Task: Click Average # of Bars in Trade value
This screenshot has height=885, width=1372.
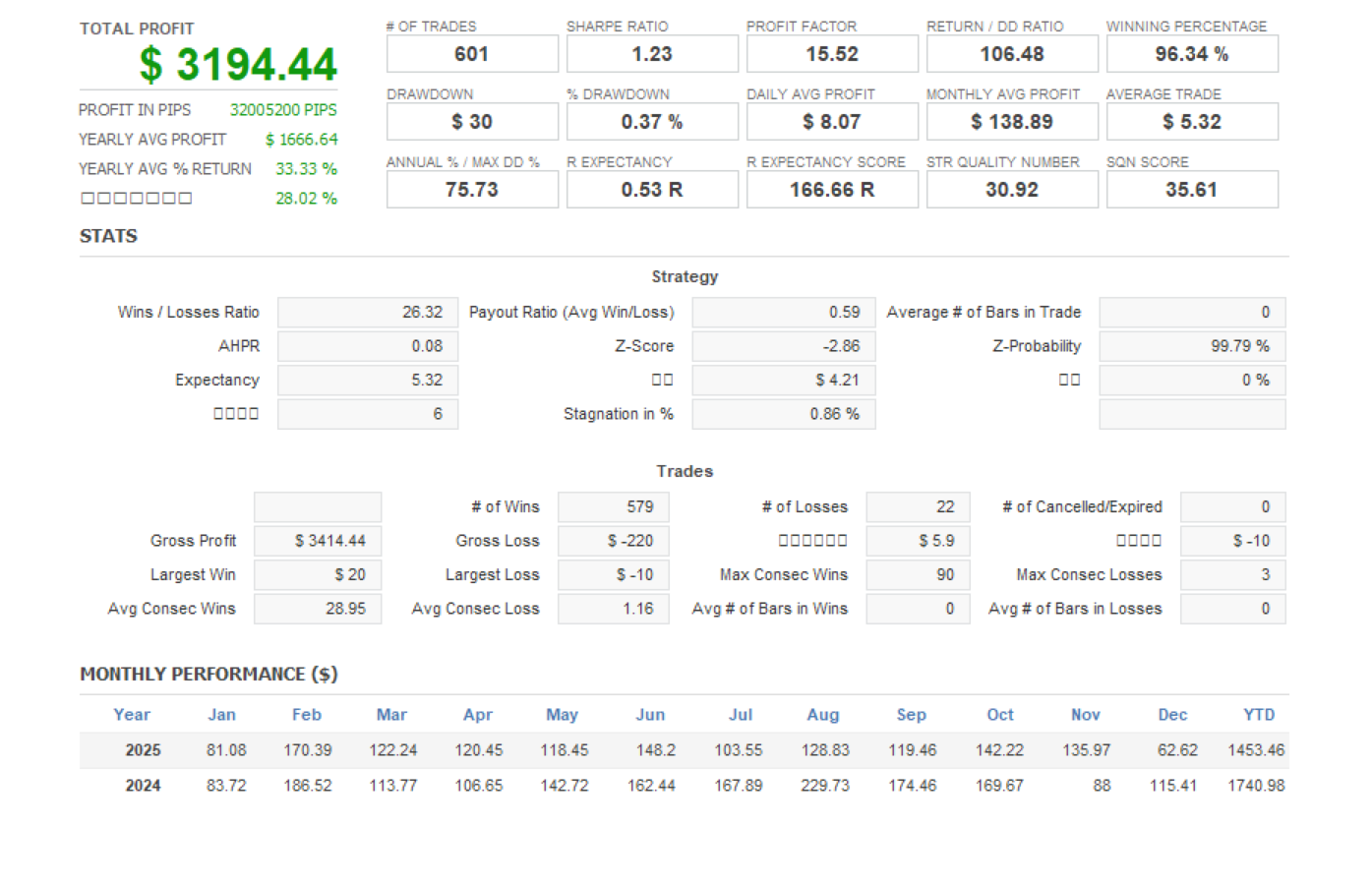Action: click(1192, 313)
